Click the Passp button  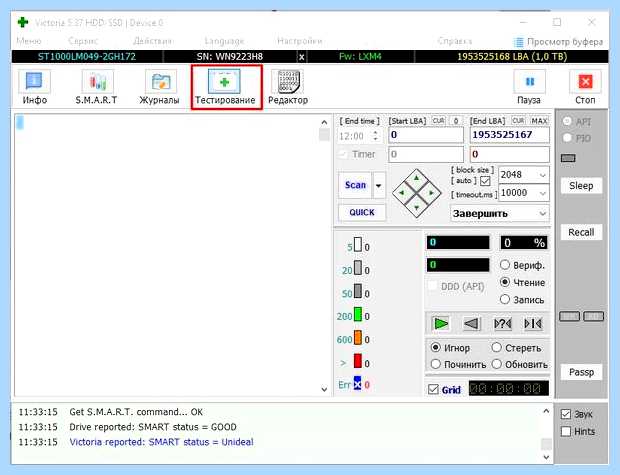(x=581, y=372)
